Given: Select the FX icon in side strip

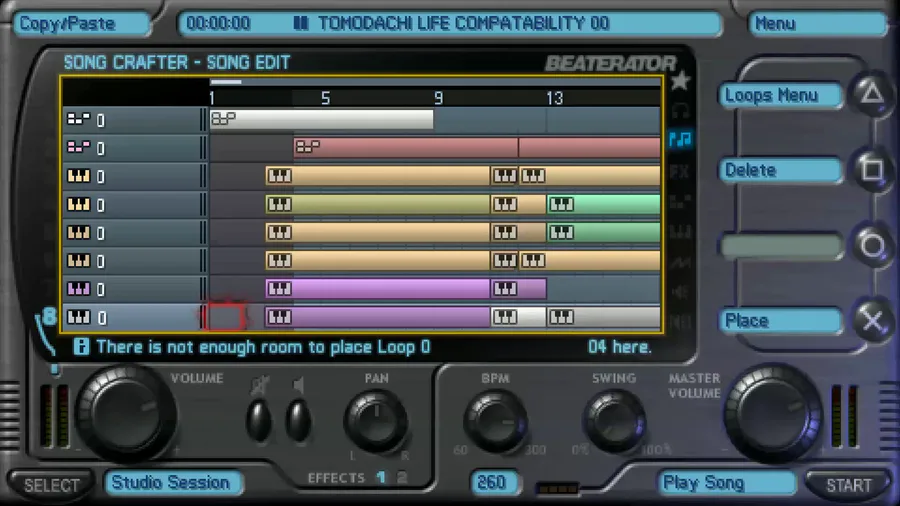Looking at the screenshot, I should click(x=680, y=171).
